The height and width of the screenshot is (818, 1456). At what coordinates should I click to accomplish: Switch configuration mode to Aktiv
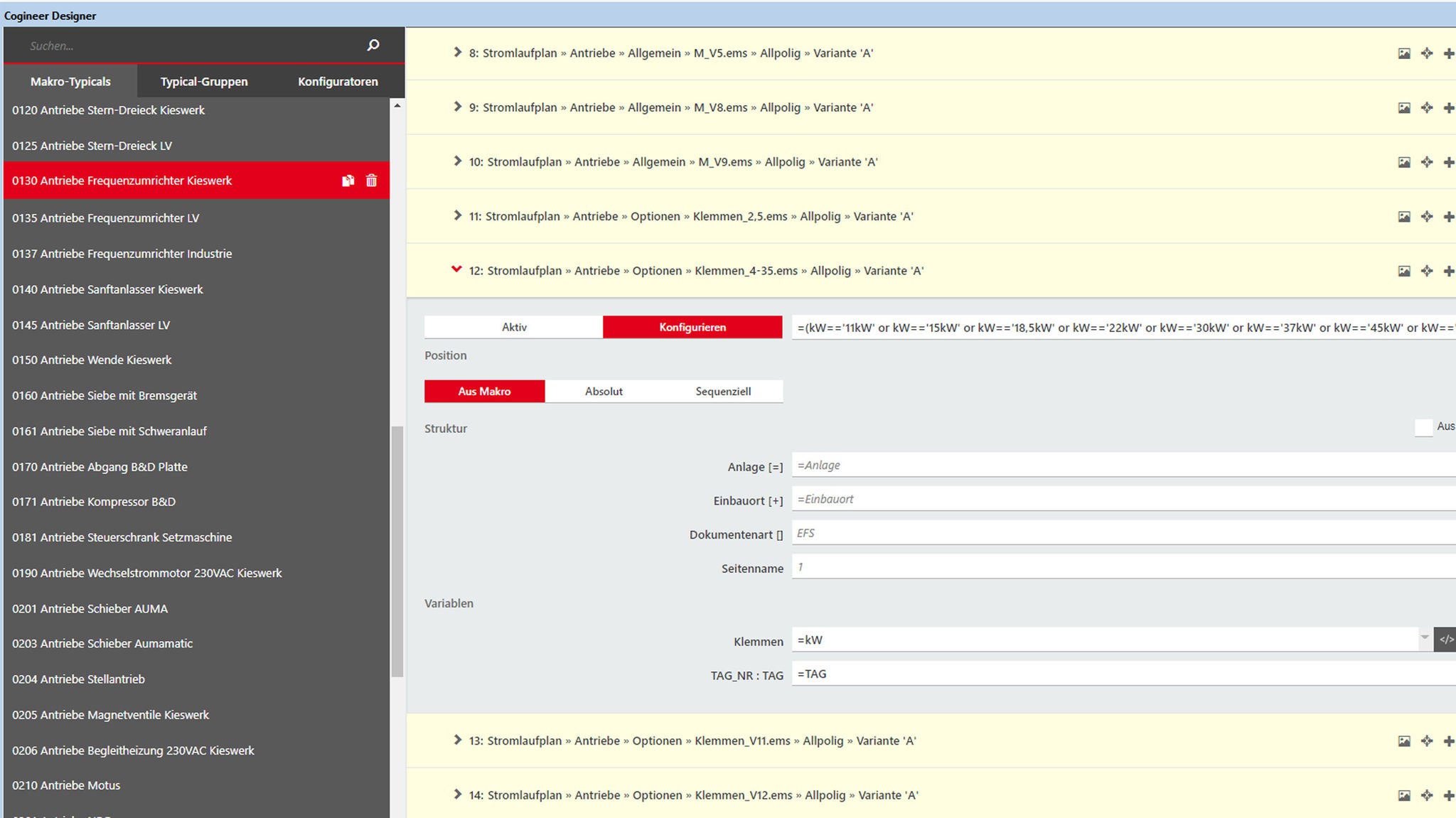[x=513, y=327]
